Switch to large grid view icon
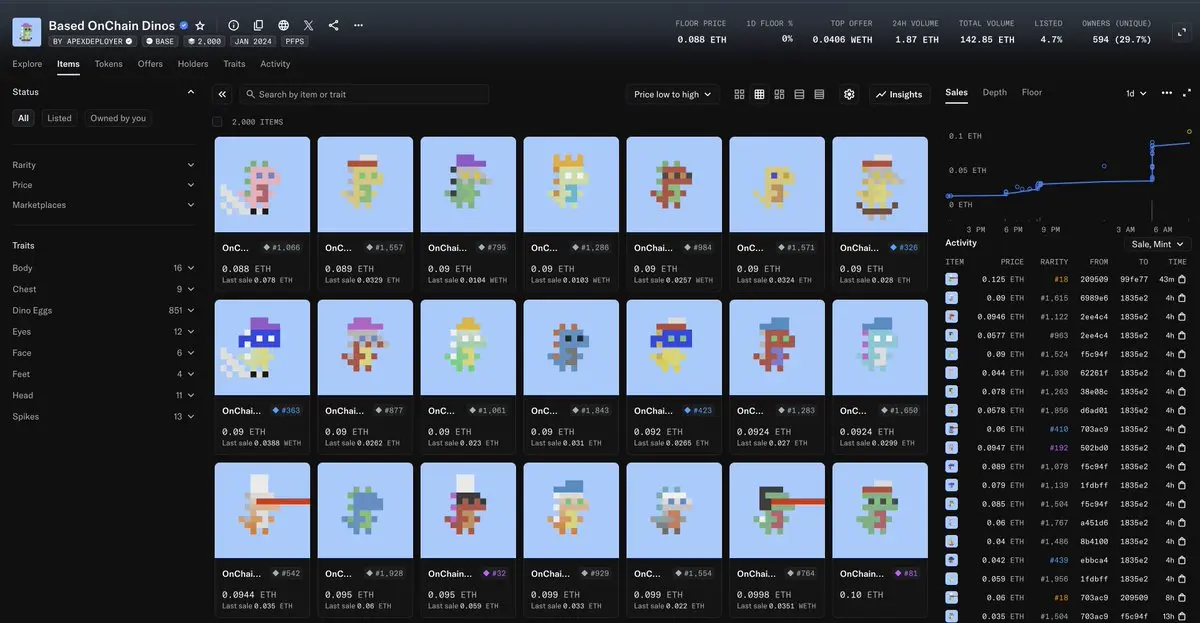This screenshot has height=623, width=1200. click(739, 94)
